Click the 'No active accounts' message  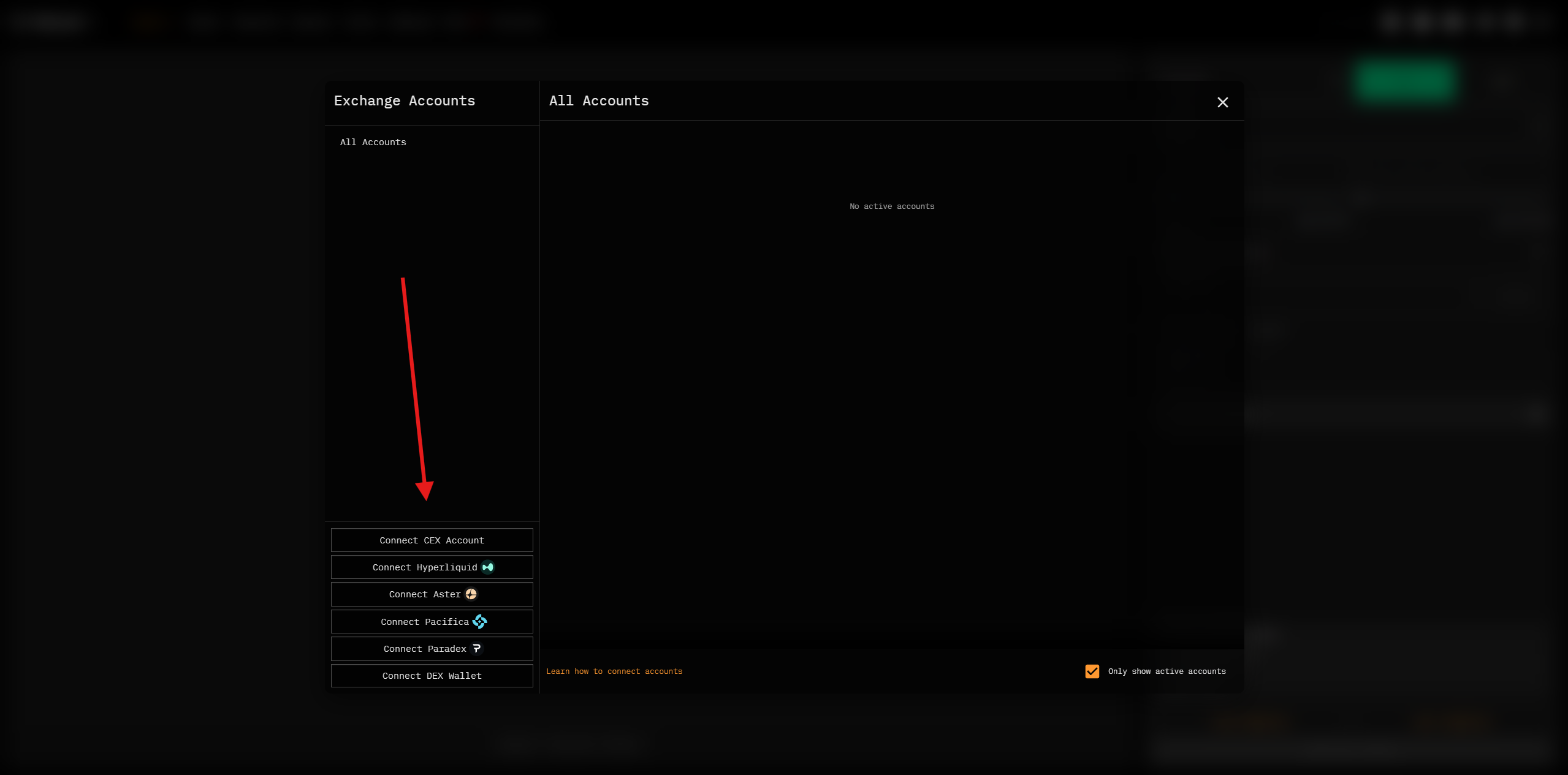pyautogui.click(x=891, y=206)
